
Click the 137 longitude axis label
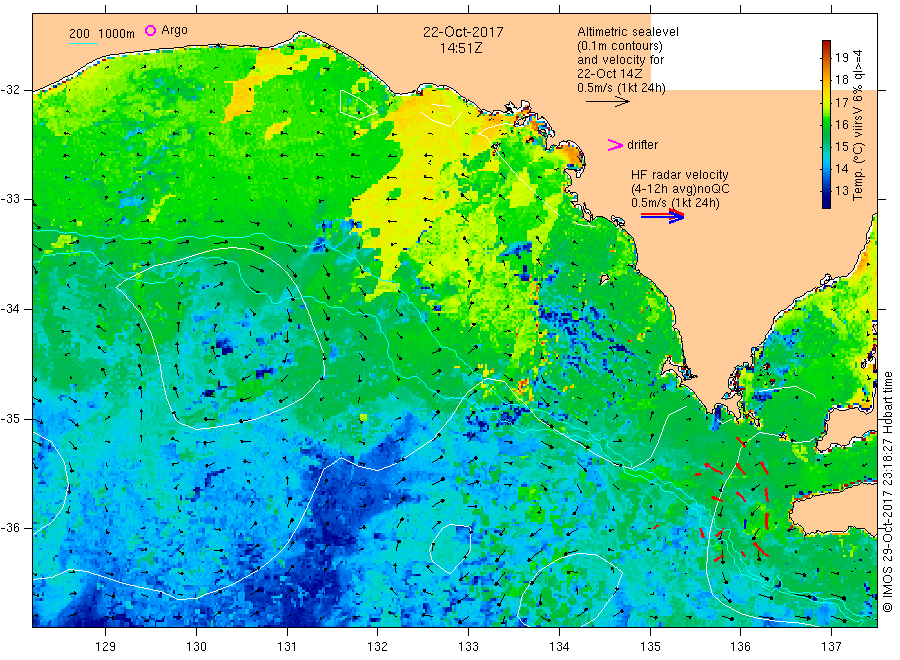(x=831, y=647)
